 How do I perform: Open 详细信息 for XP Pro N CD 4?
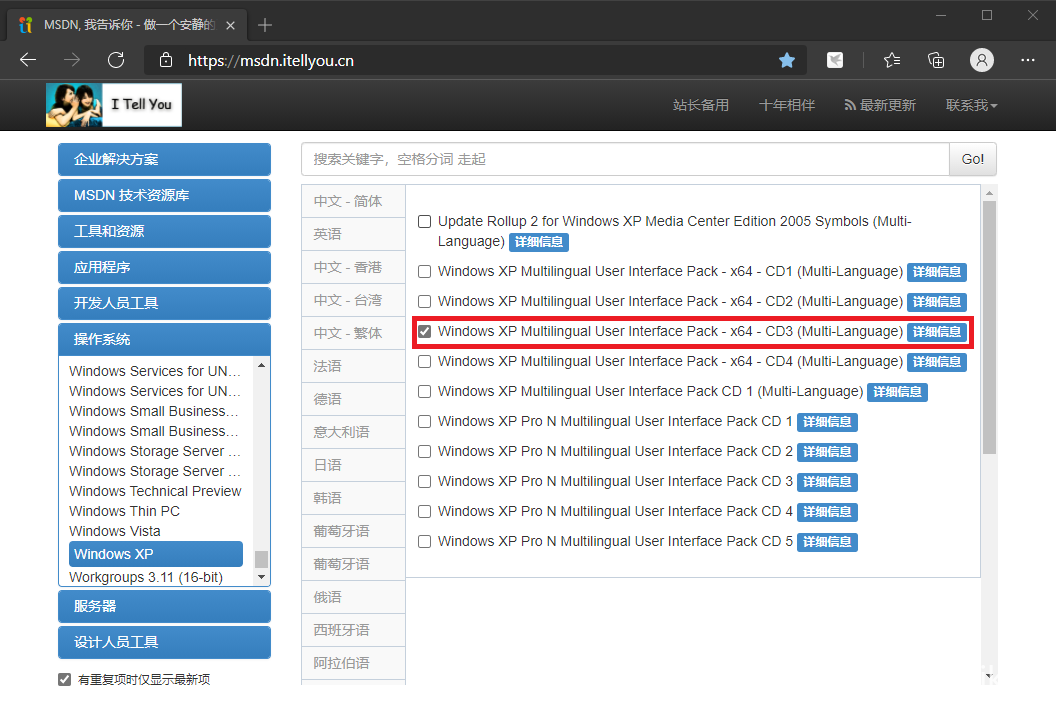[x=827, y=512]
